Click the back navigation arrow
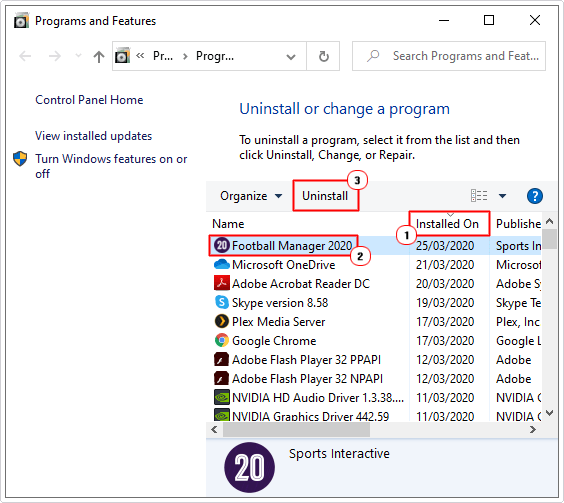The image size is (564, 503). click(x=25, y=56)
